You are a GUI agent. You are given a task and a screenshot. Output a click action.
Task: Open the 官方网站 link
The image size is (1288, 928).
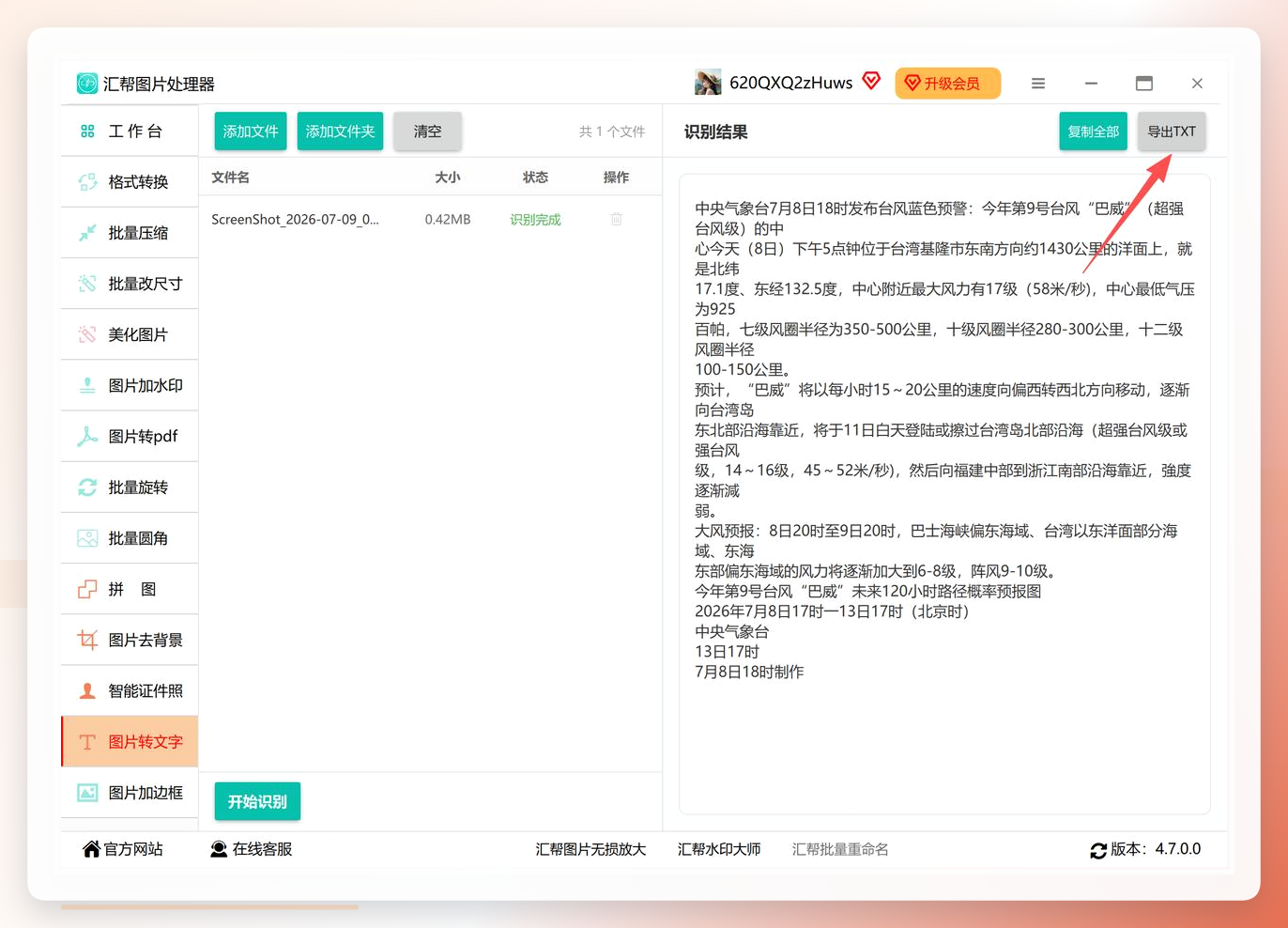pos(123,849)
